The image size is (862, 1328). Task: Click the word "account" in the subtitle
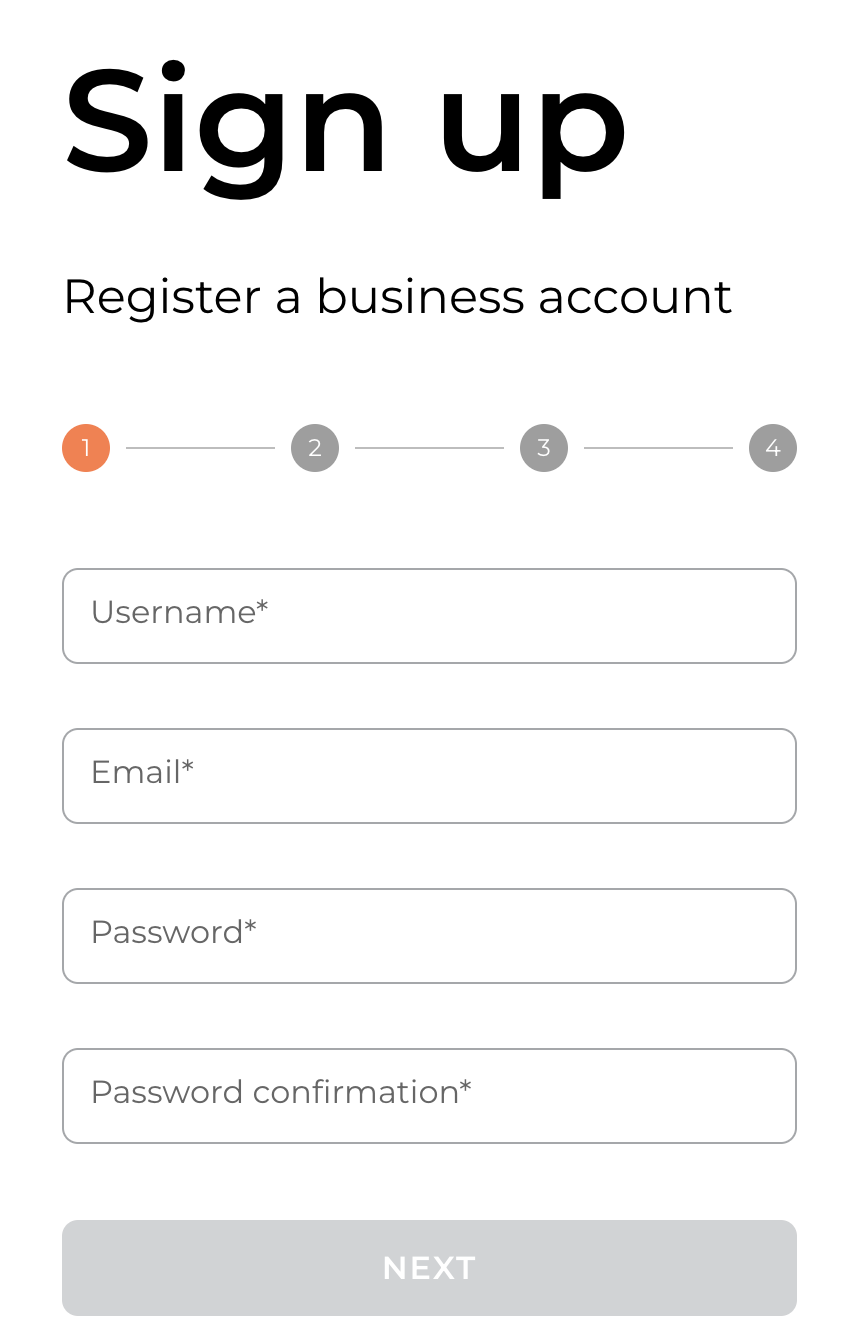635,298
